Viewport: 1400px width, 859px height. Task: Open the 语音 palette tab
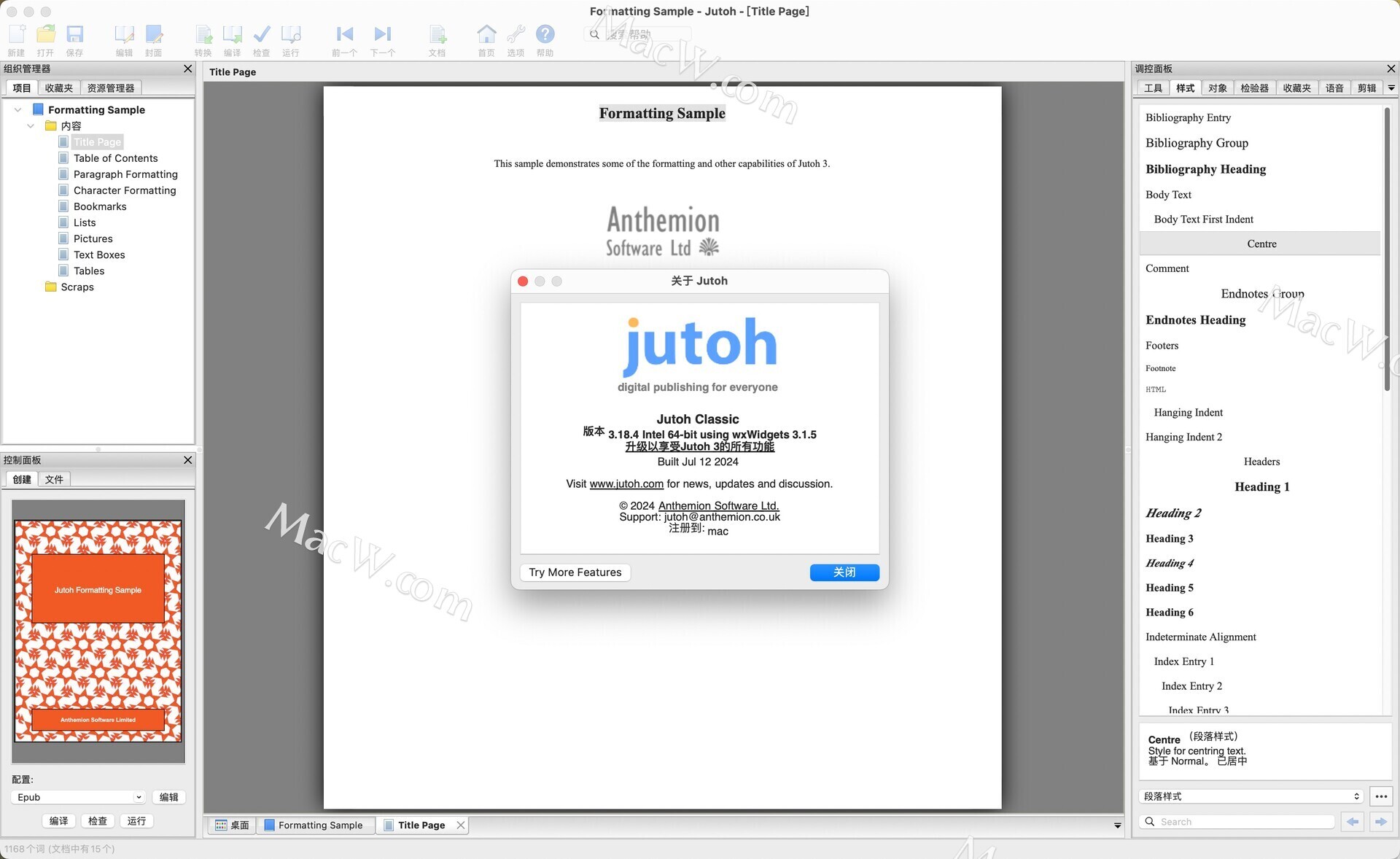[x=1334, y=88]
